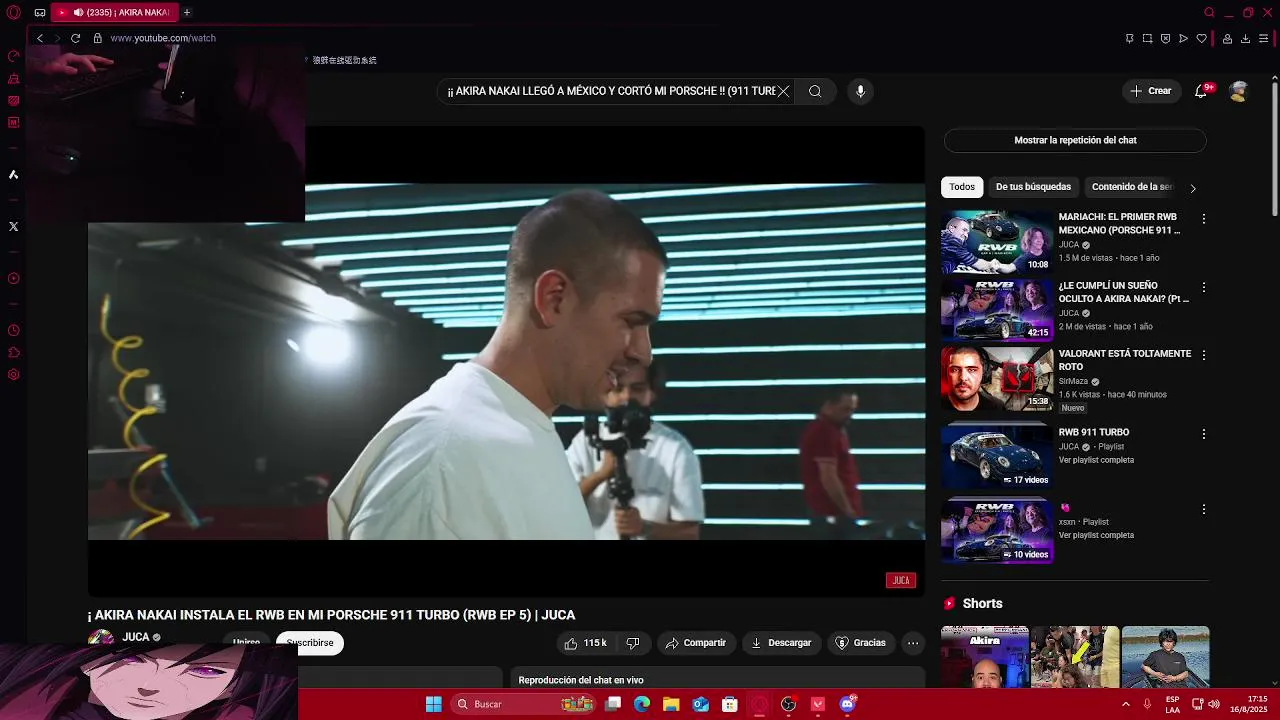
Task: Open options menu for ¿LE CUMPLÍ UN SUEÑO video
Action: pos(1203,288)
